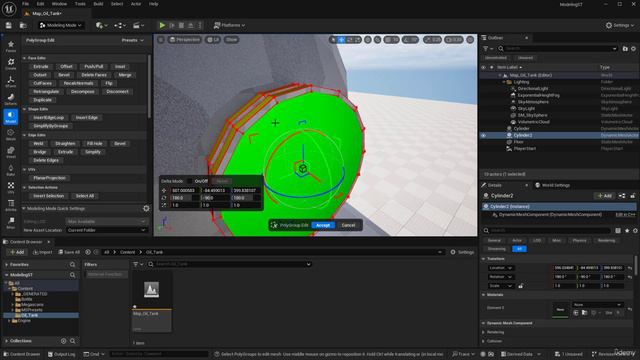Open the File menu
This screenshot has height=360, width=640.
[x=26, y=4]
